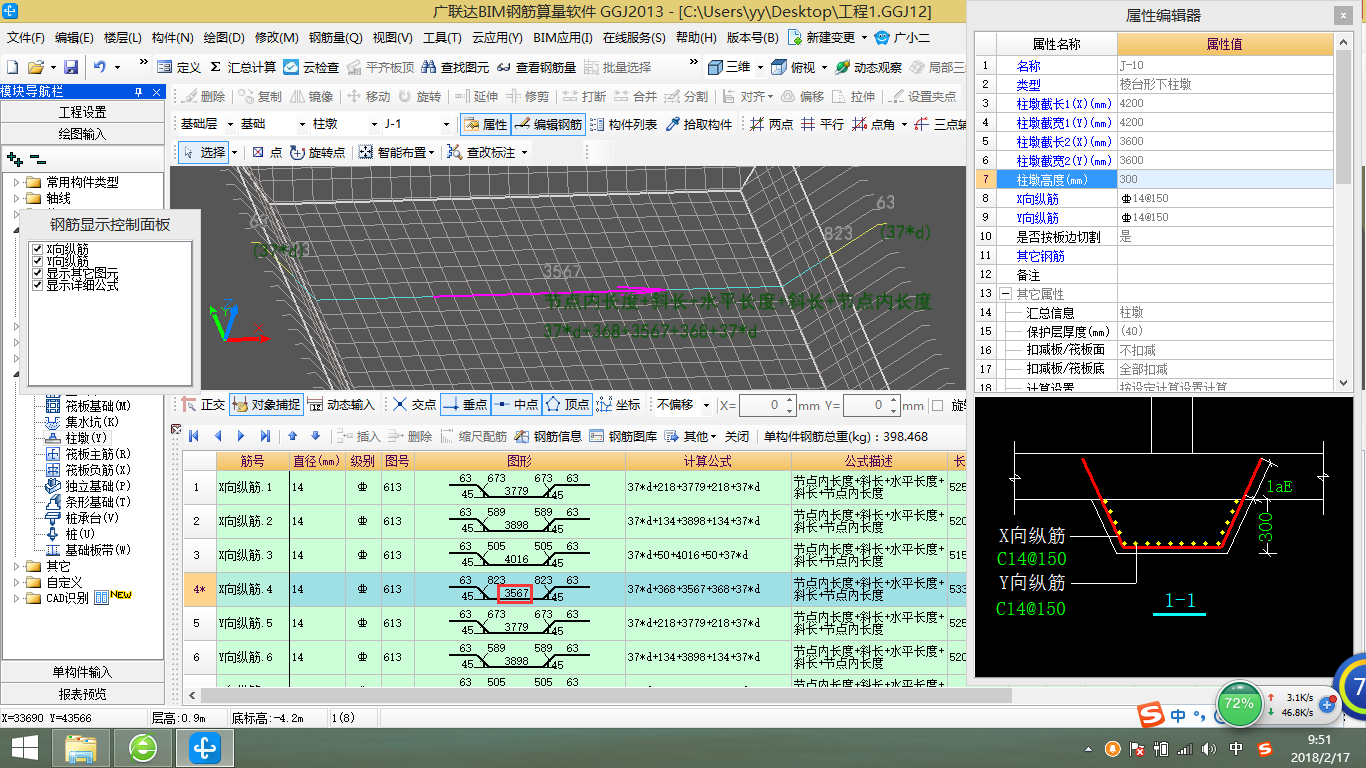Toggle 交点 intersection snap

pos(414,405)
